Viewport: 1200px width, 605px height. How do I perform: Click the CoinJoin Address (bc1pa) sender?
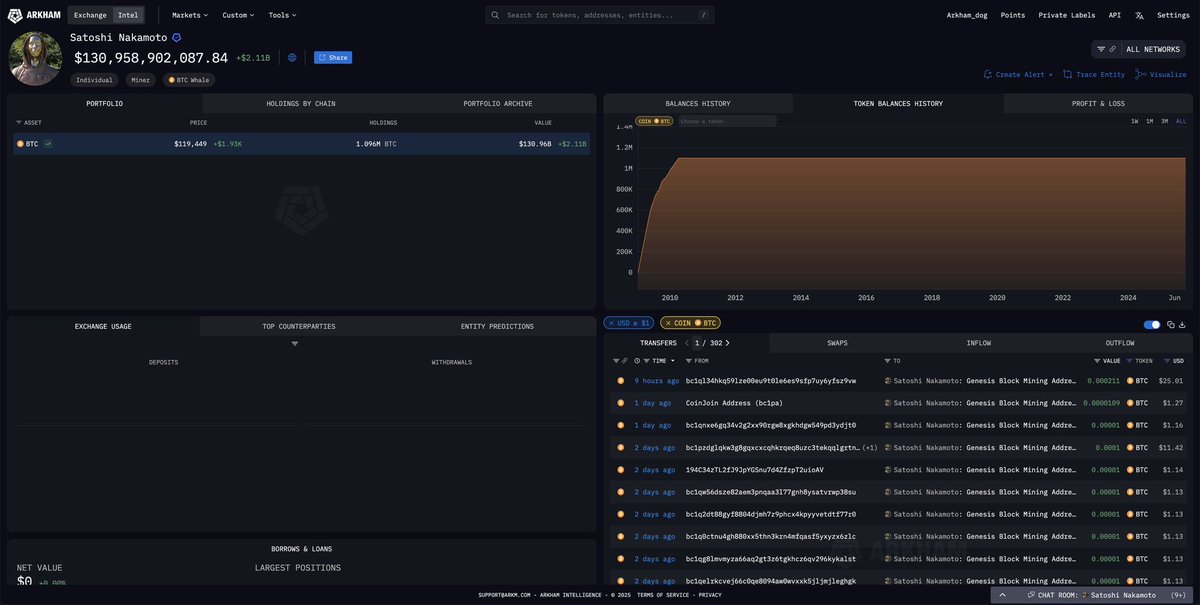[x=734, y=403]
